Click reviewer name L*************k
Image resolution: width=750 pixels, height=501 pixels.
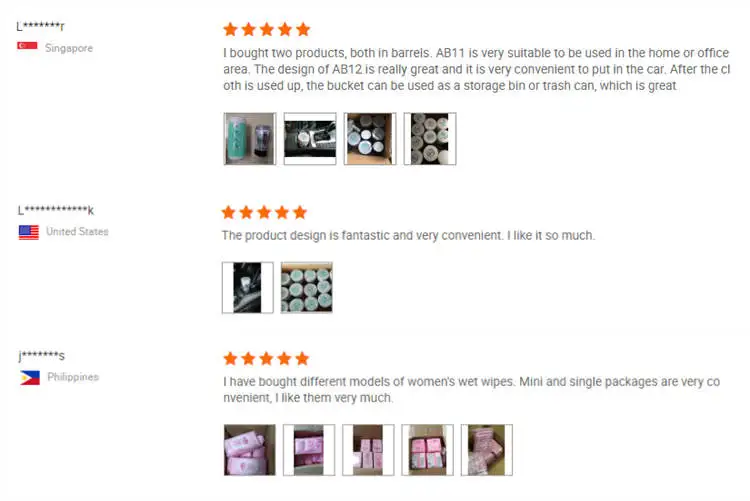56,210
